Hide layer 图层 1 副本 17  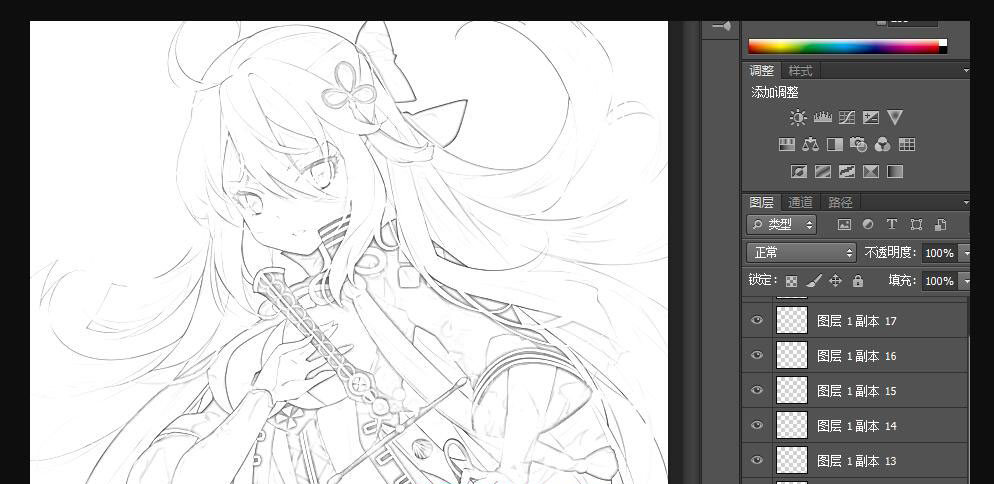tap(756, 320)
